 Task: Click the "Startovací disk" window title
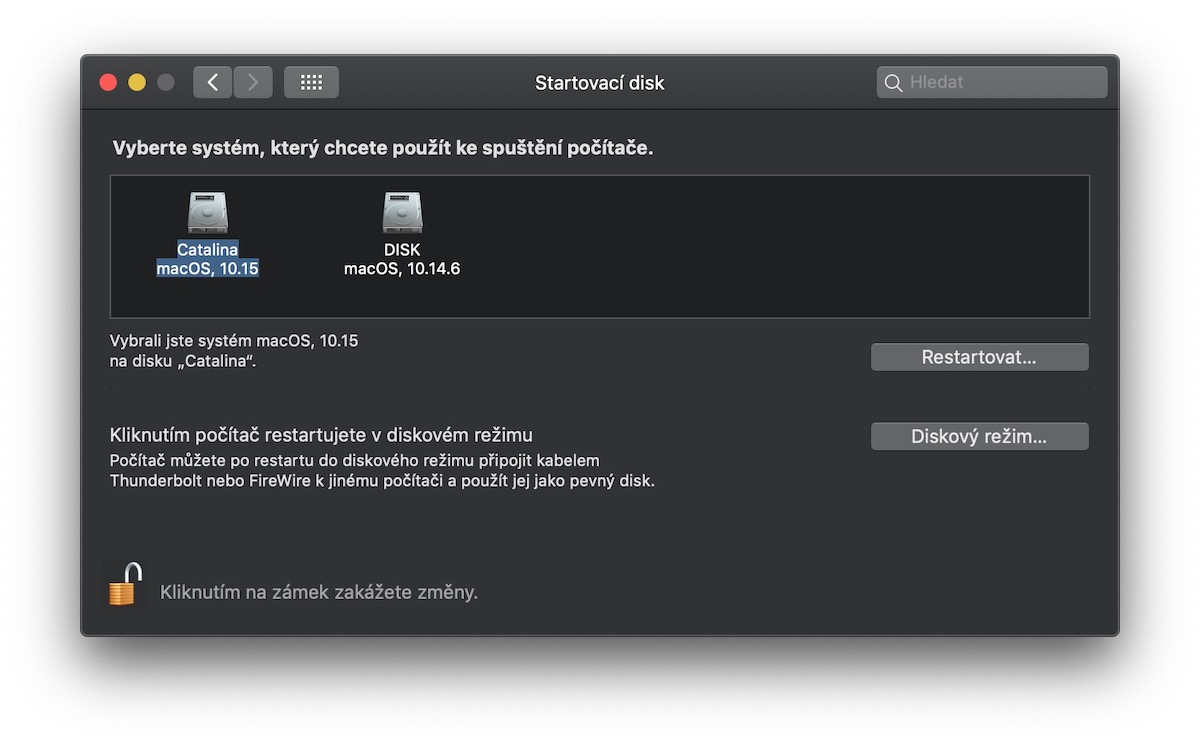(599, 83)
